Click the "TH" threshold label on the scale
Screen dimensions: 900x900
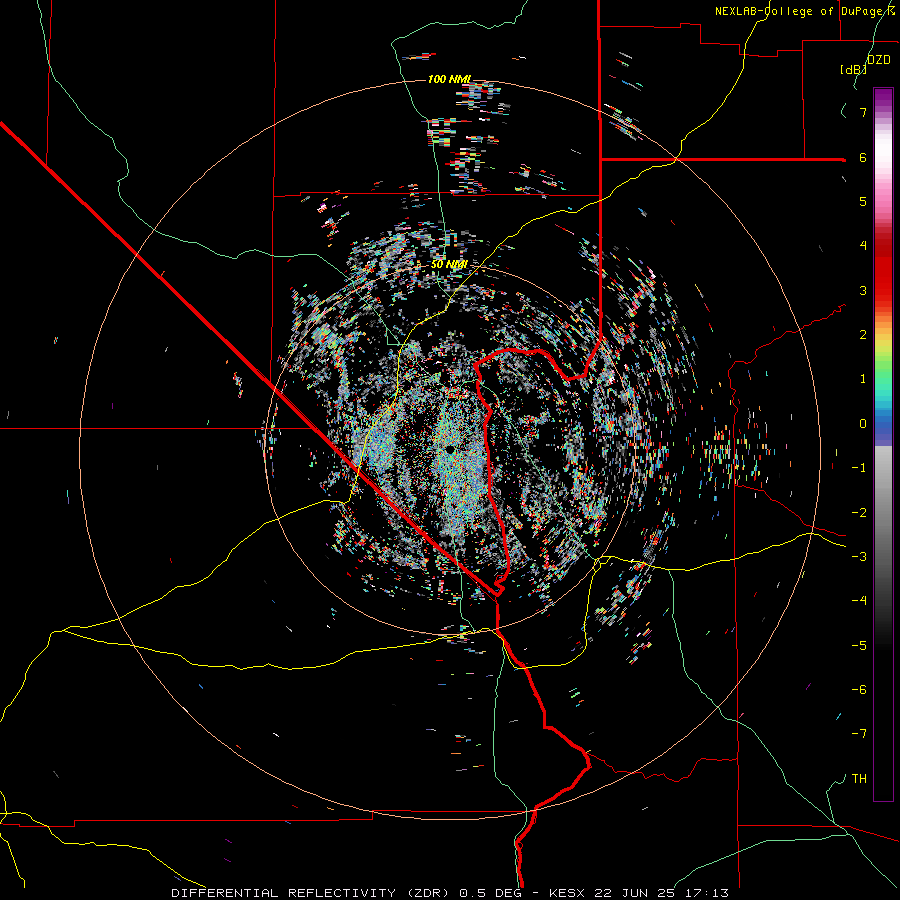(x=859, y=779)
